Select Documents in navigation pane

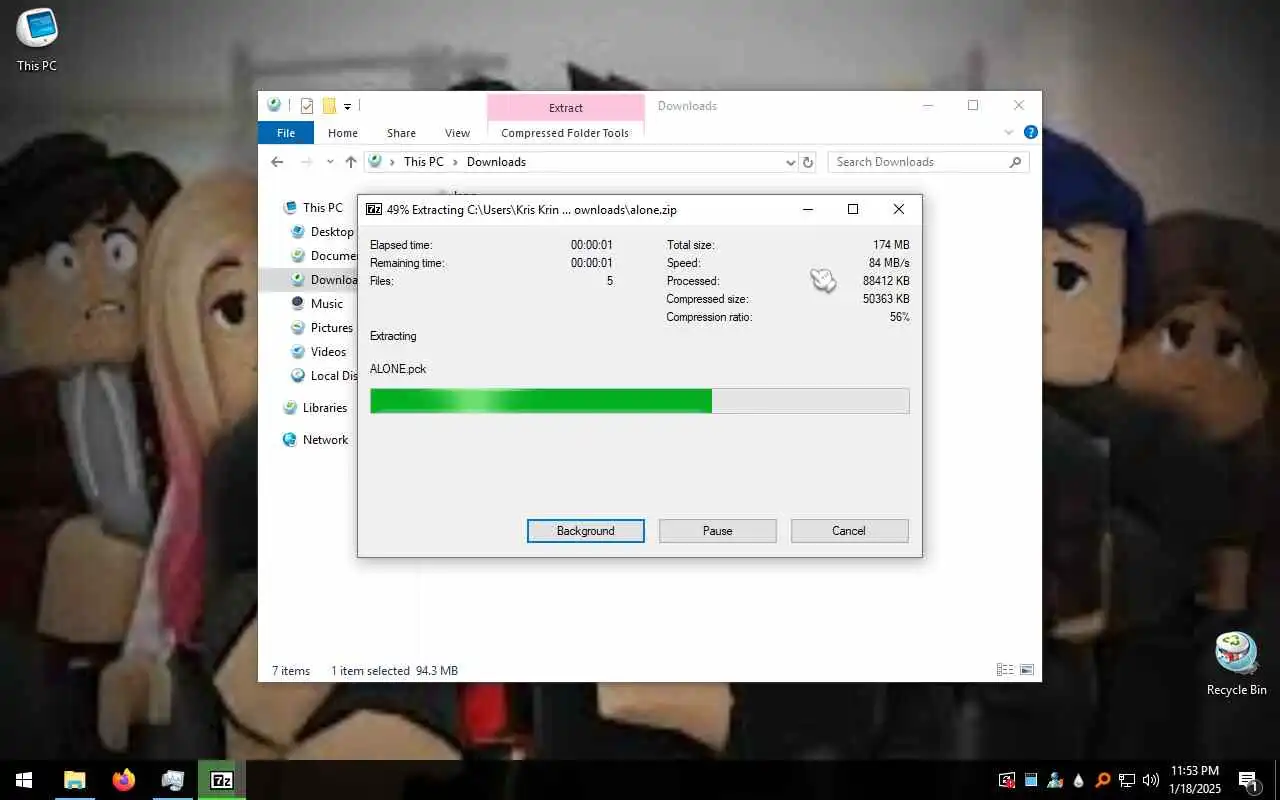point(323,256)
